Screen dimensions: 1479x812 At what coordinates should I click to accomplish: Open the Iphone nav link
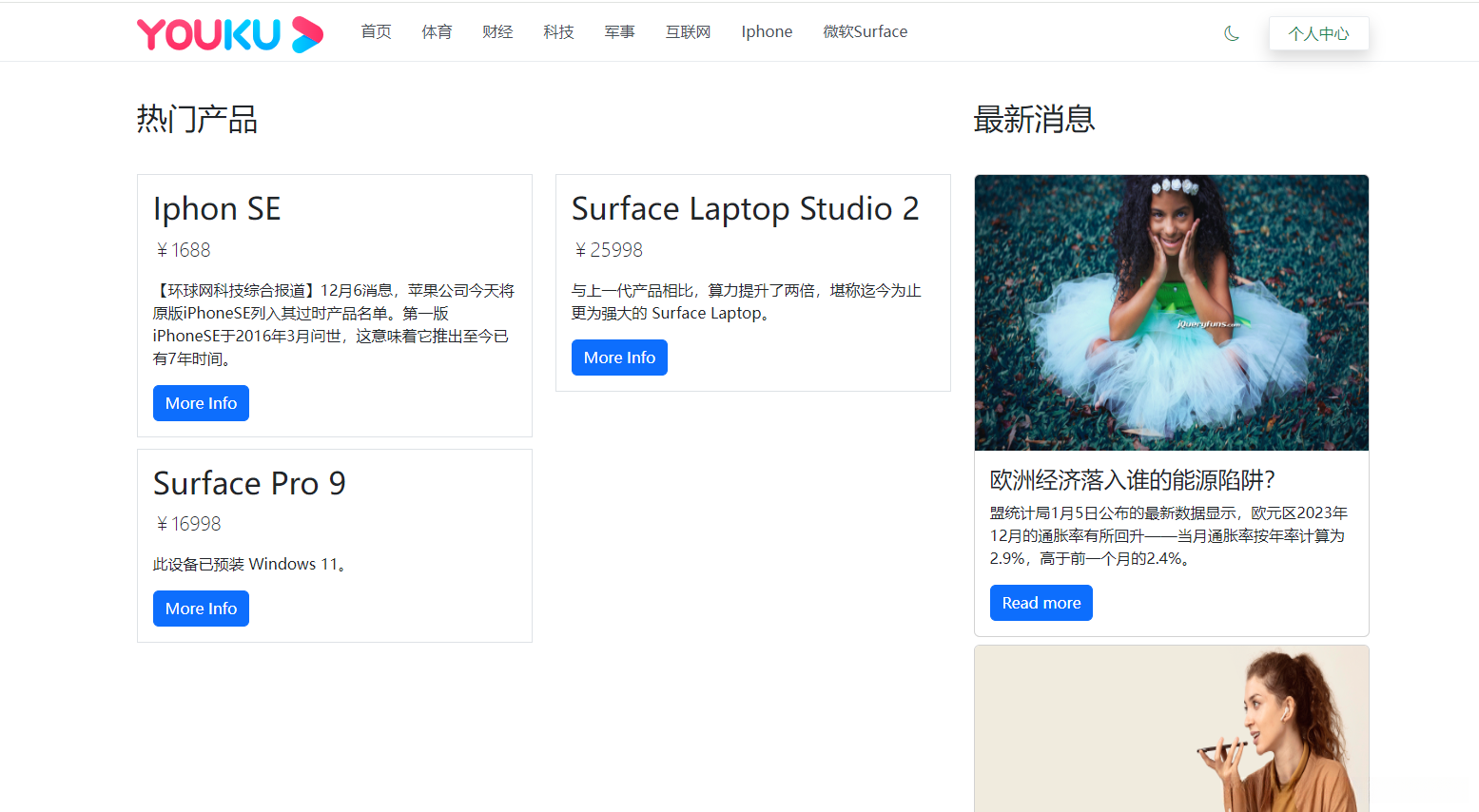point(768,31)
